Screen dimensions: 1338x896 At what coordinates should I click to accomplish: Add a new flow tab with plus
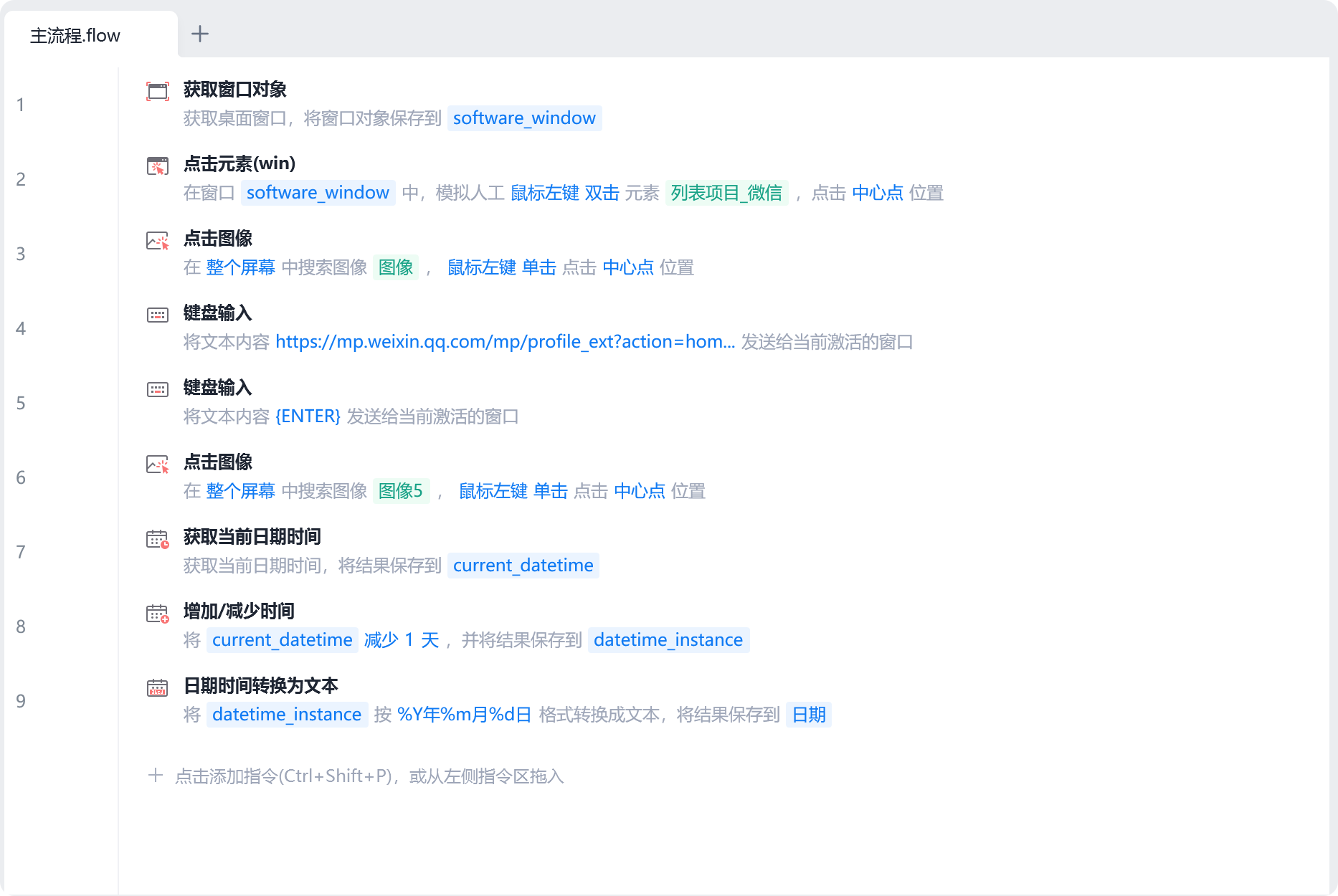click(200, 34)
